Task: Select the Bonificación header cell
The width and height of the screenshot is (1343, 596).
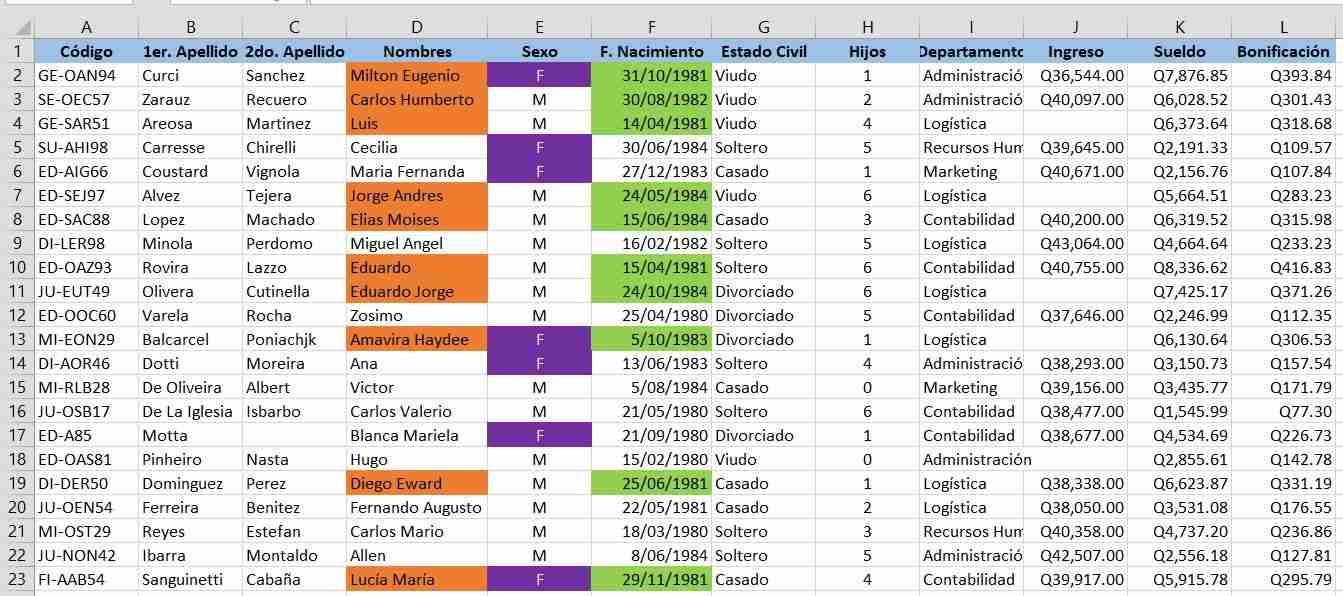Action: [x=1283, y=51]
